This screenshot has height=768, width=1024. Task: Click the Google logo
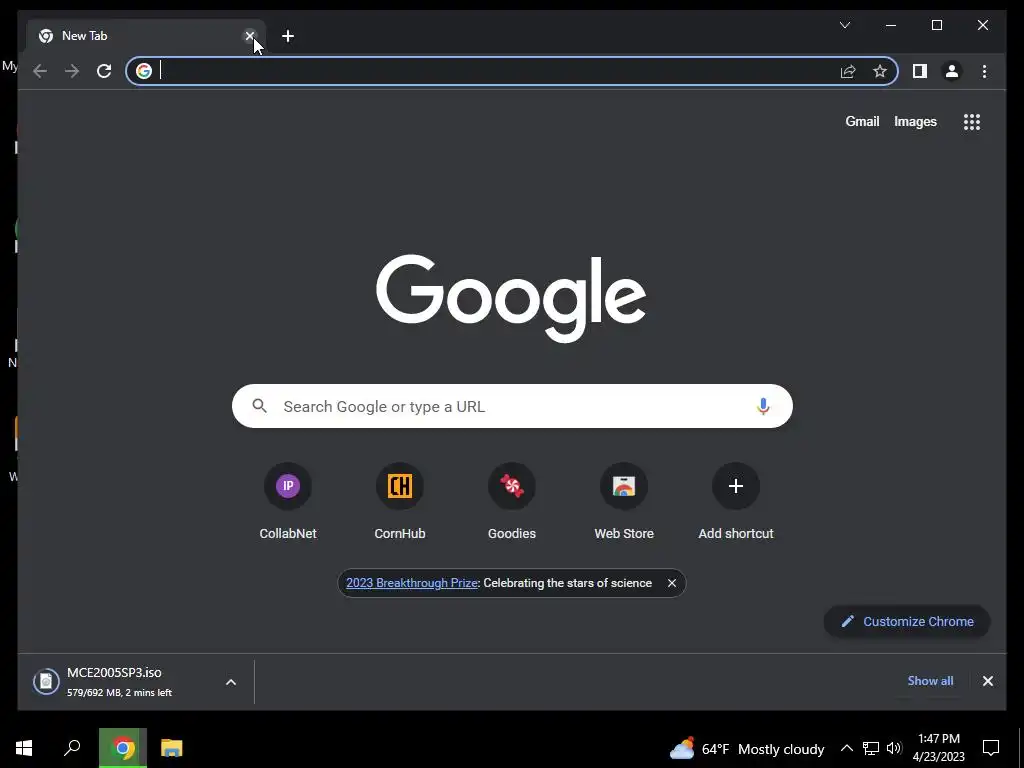(x=511, y=298)
